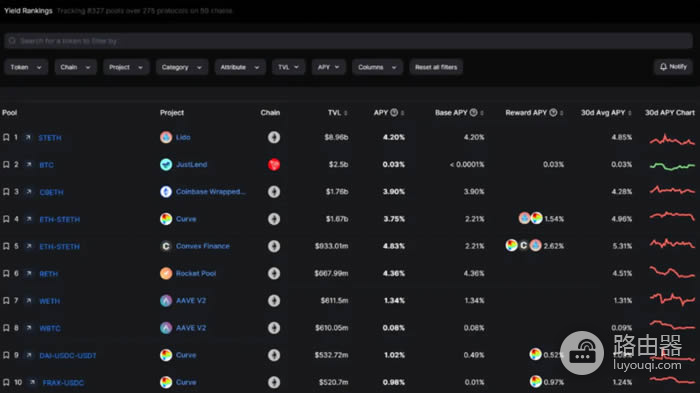Click the Notify bell button

(673, 67)
